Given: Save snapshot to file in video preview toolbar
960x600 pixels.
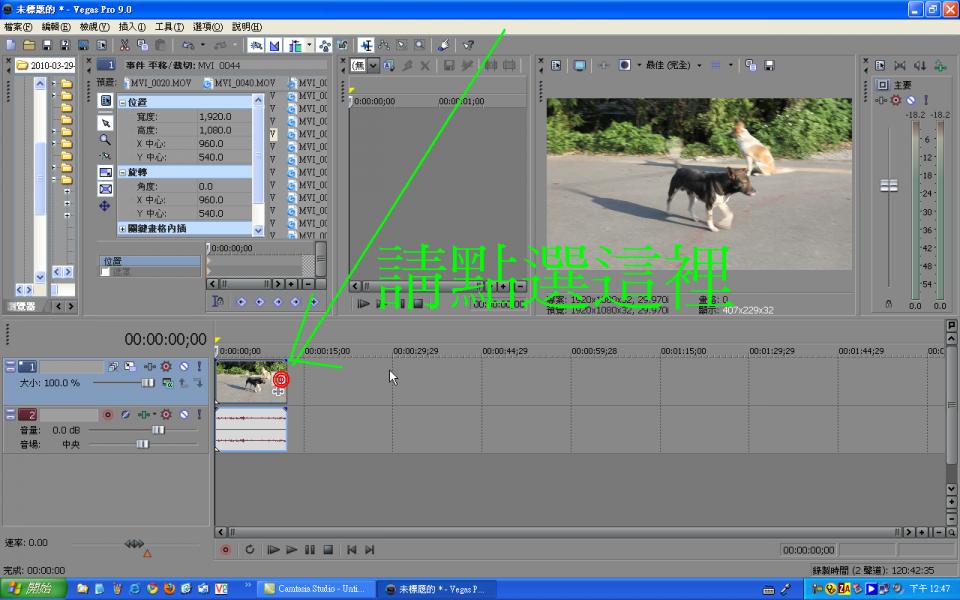Looking at the screenshot, I should (770, 65).
